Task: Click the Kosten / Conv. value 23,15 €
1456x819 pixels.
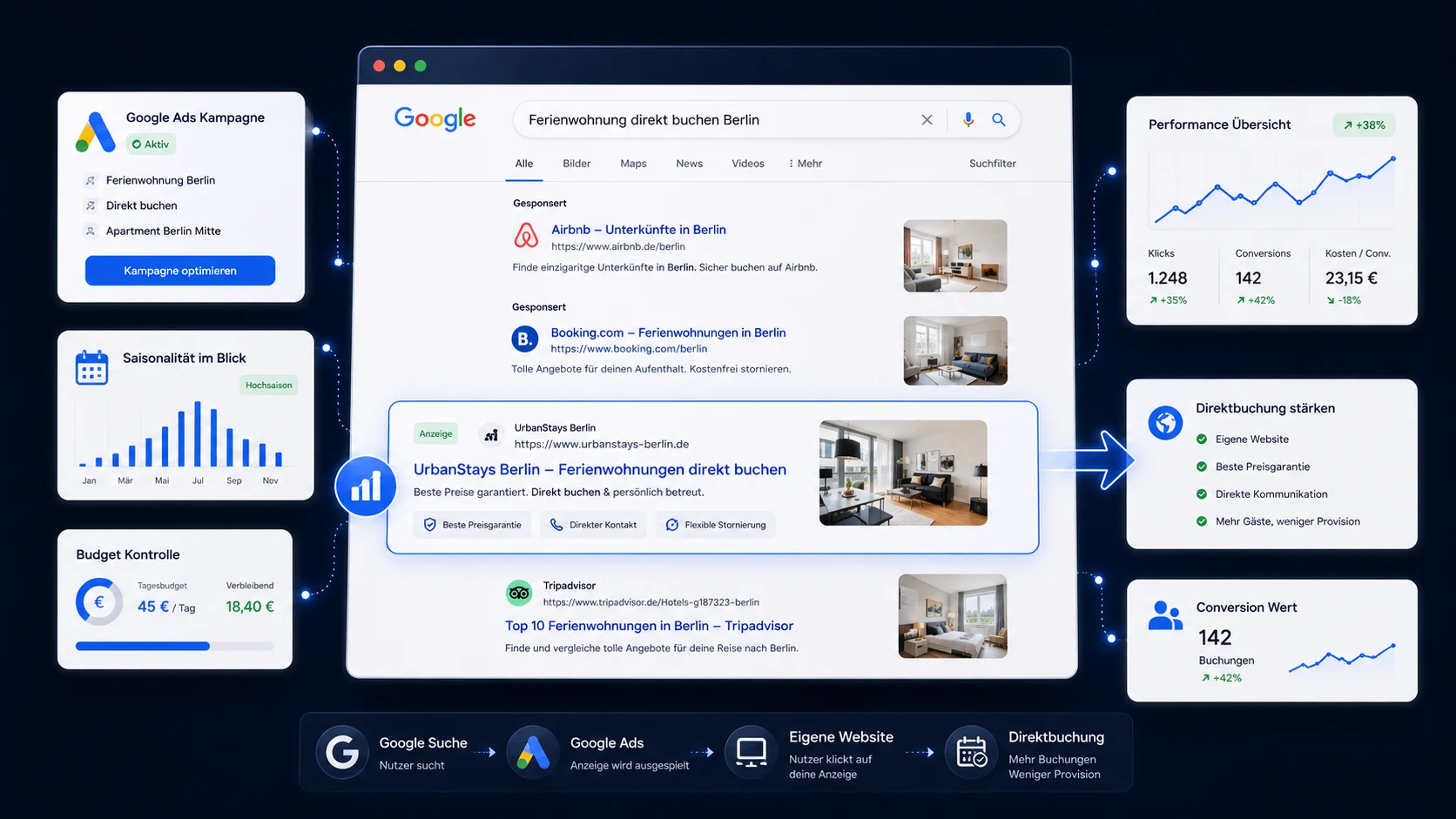Action: coord(1352,279)
